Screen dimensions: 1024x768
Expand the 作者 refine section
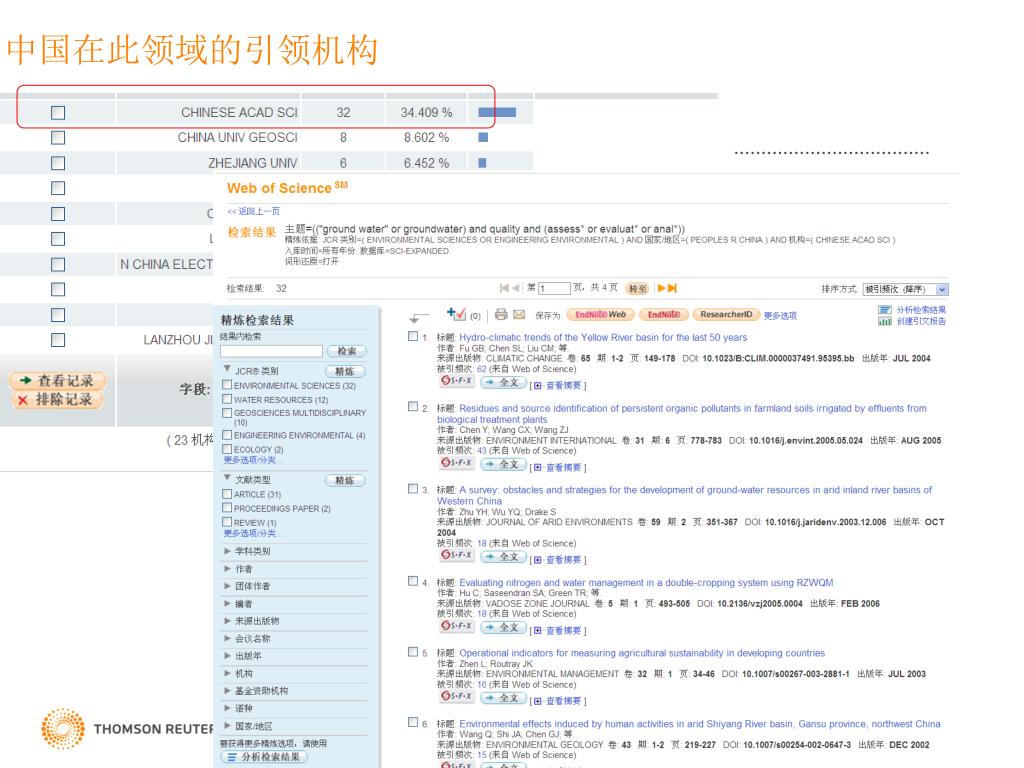pyautogui.click(x=227, y=569)
